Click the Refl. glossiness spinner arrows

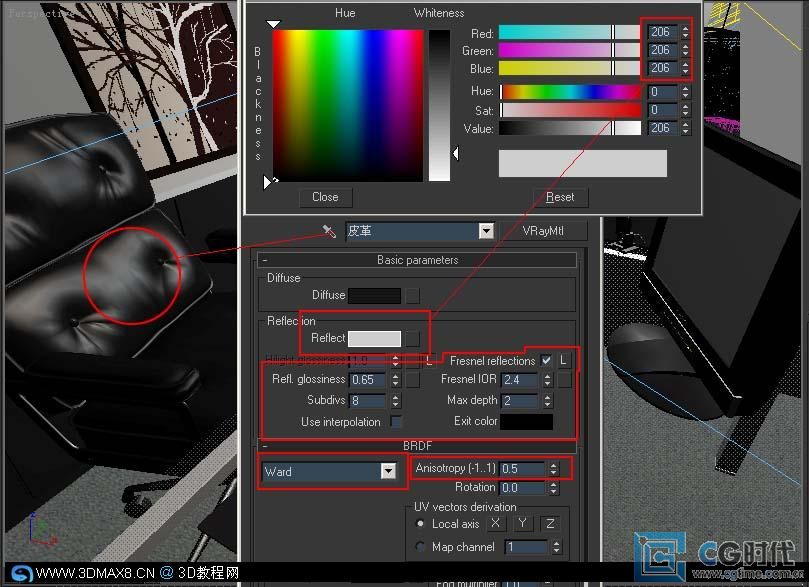pyautogui.click(x=395, y=380)
